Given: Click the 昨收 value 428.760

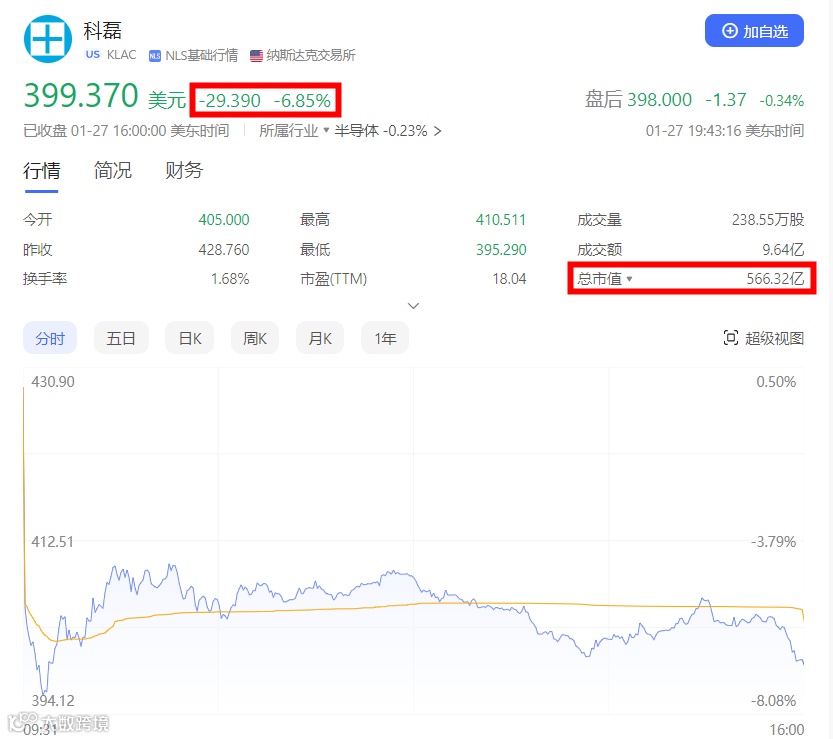Looking at the screenshot, I should coord(224,249).
